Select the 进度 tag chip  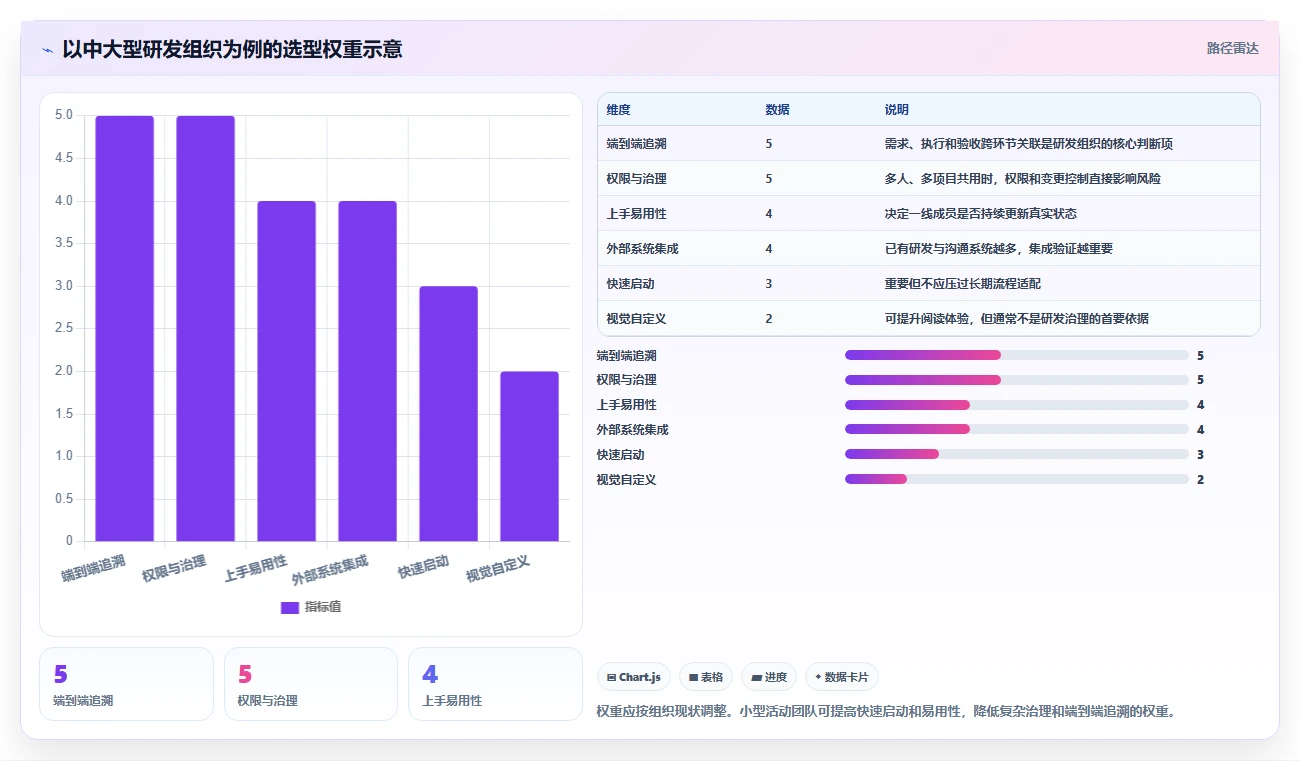pos(769,677)
